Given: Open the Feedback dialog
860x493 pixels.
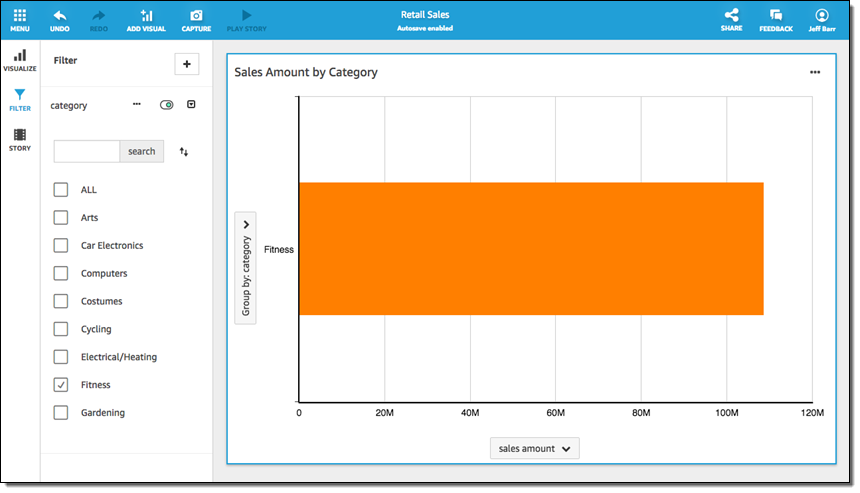Looking at the screenshot, I should [x=775, y=17].
